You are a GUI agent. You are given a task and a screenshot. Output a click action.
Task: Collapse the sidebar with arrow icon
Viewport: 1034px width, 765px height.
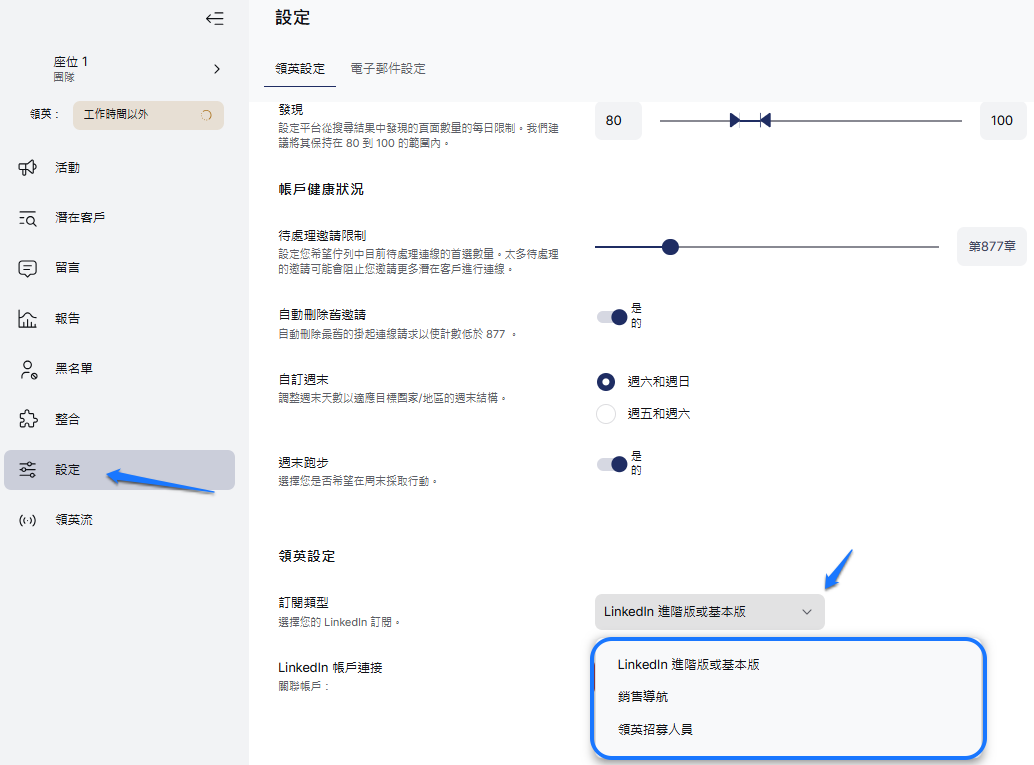click(214, 18)
